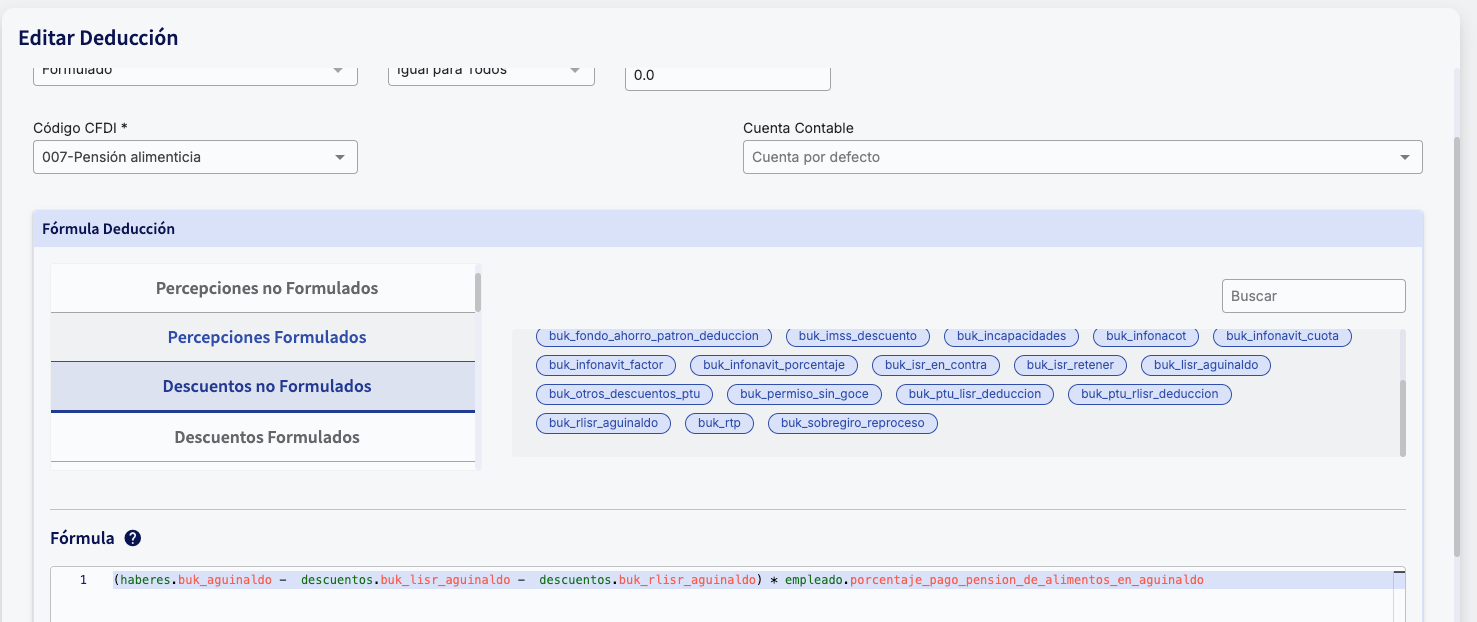The height and width of the screenshot is (622, 1477).
Task: Click the Fórmula help question mark icon
Action: tap(133, 538)
